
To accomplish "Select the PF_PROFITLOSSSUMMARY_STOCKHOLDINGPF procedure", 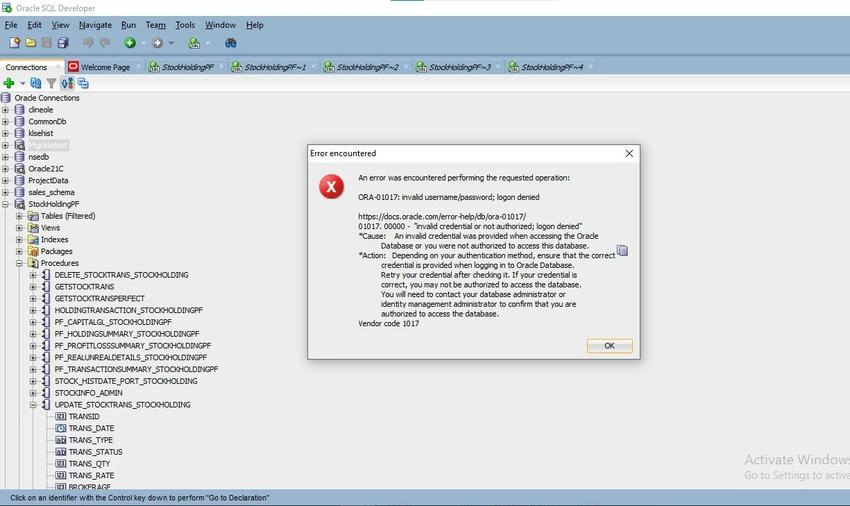I will [x=133, y=345].
